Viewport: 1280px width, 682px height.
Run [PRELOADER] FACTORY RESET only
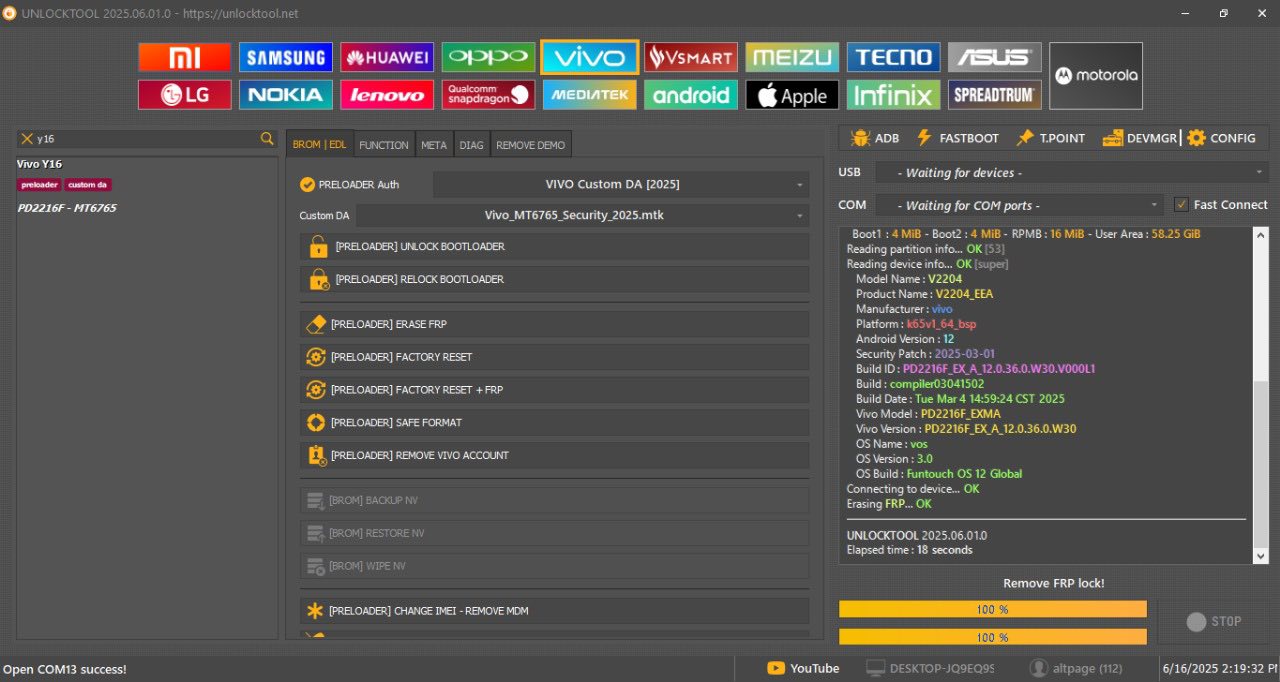(x=555, y=357)
